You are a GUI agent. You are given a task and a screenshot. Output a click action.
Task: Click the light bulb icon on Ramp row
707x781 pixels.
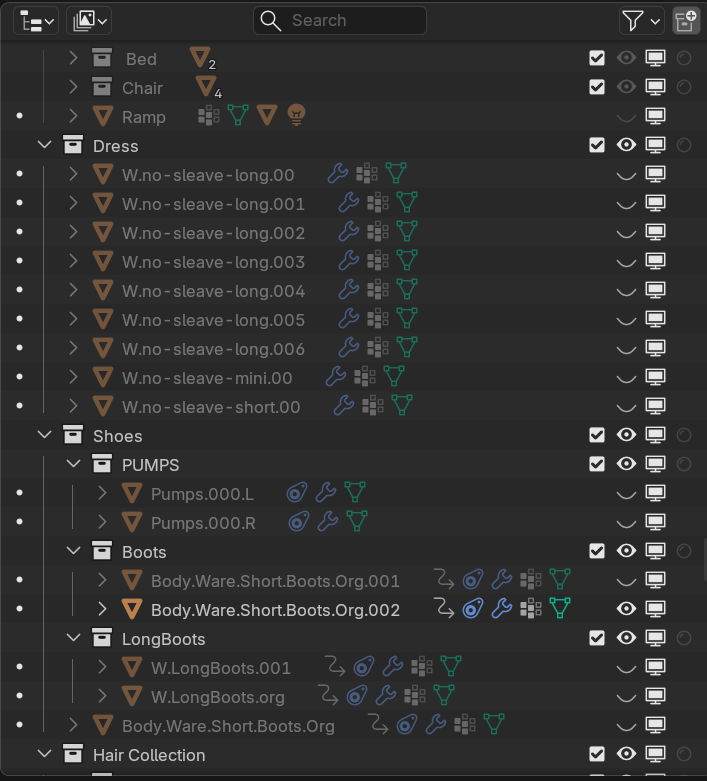(295, 117)
